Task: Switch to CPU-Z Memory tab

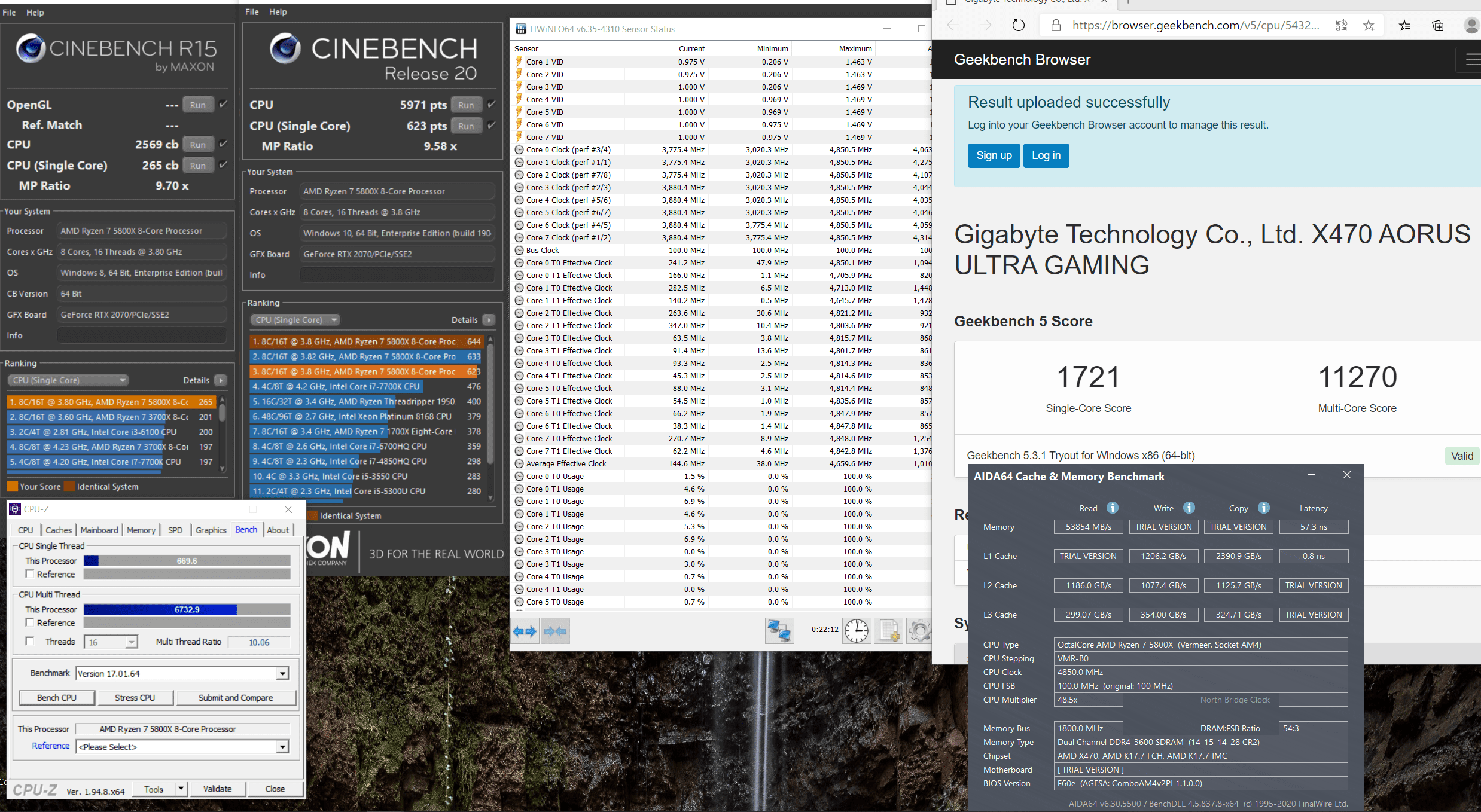Action: 141,530
